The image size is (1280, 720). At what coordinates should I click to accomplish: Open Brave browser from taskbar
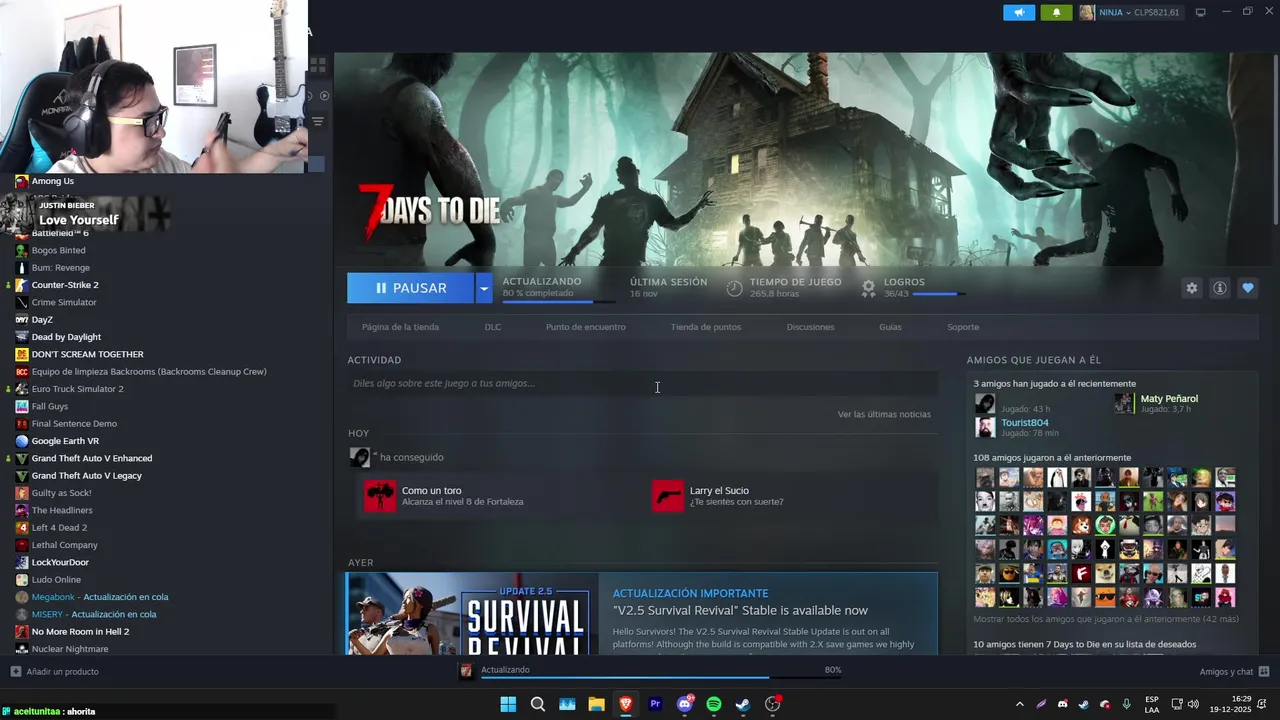626,704
